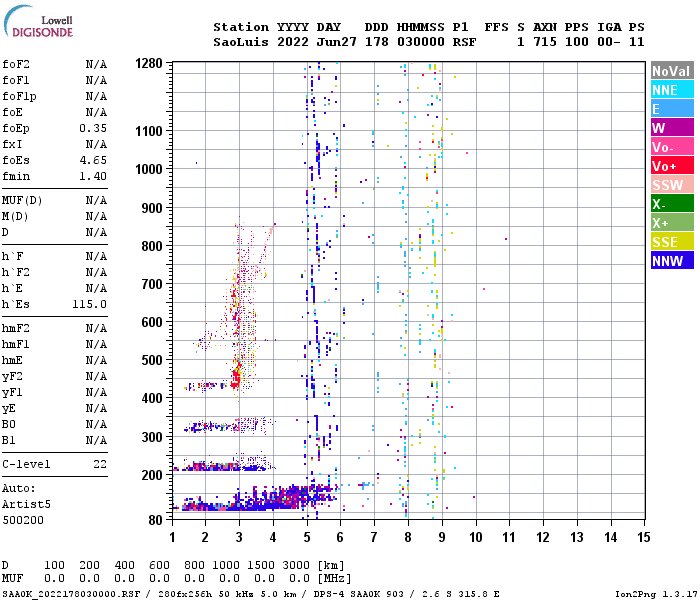Click the B1 parameter label
Image resolution: width=700 pixels, height=600 pixels.
(x=8, y=441)
